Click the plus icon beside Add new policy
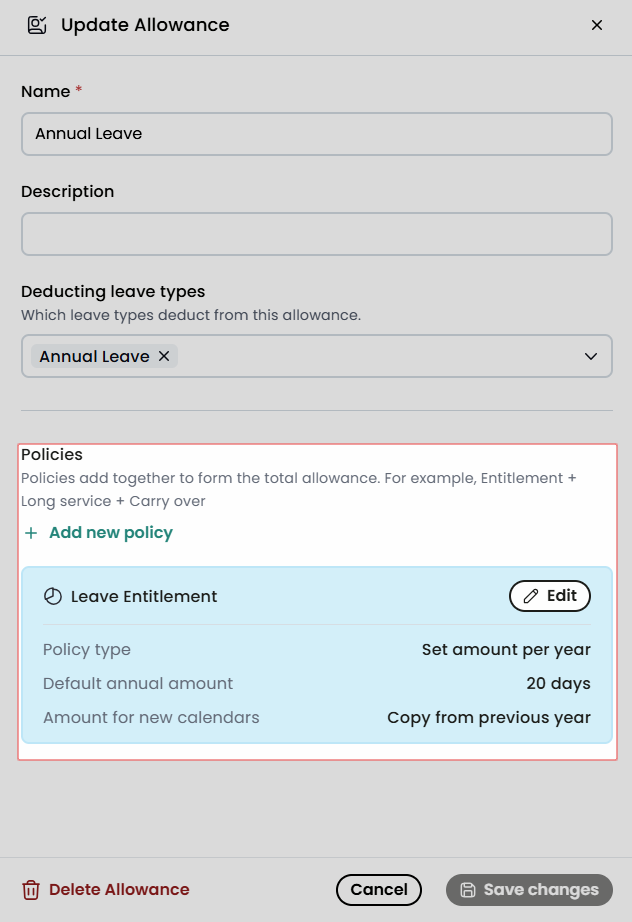 [x=31, y=533]
